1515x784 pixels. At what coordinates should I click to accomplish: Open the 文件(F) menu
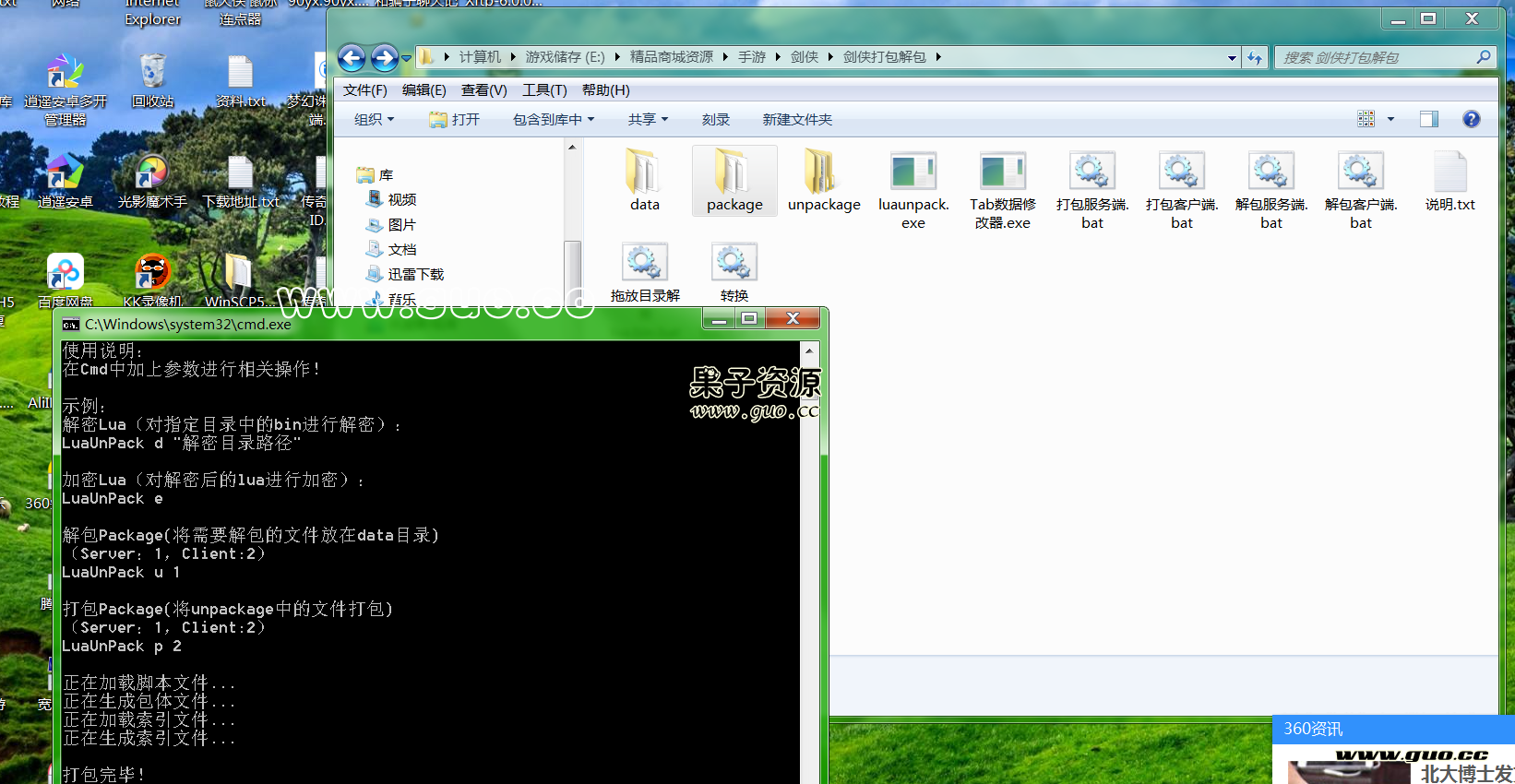[x=364, y=89]
